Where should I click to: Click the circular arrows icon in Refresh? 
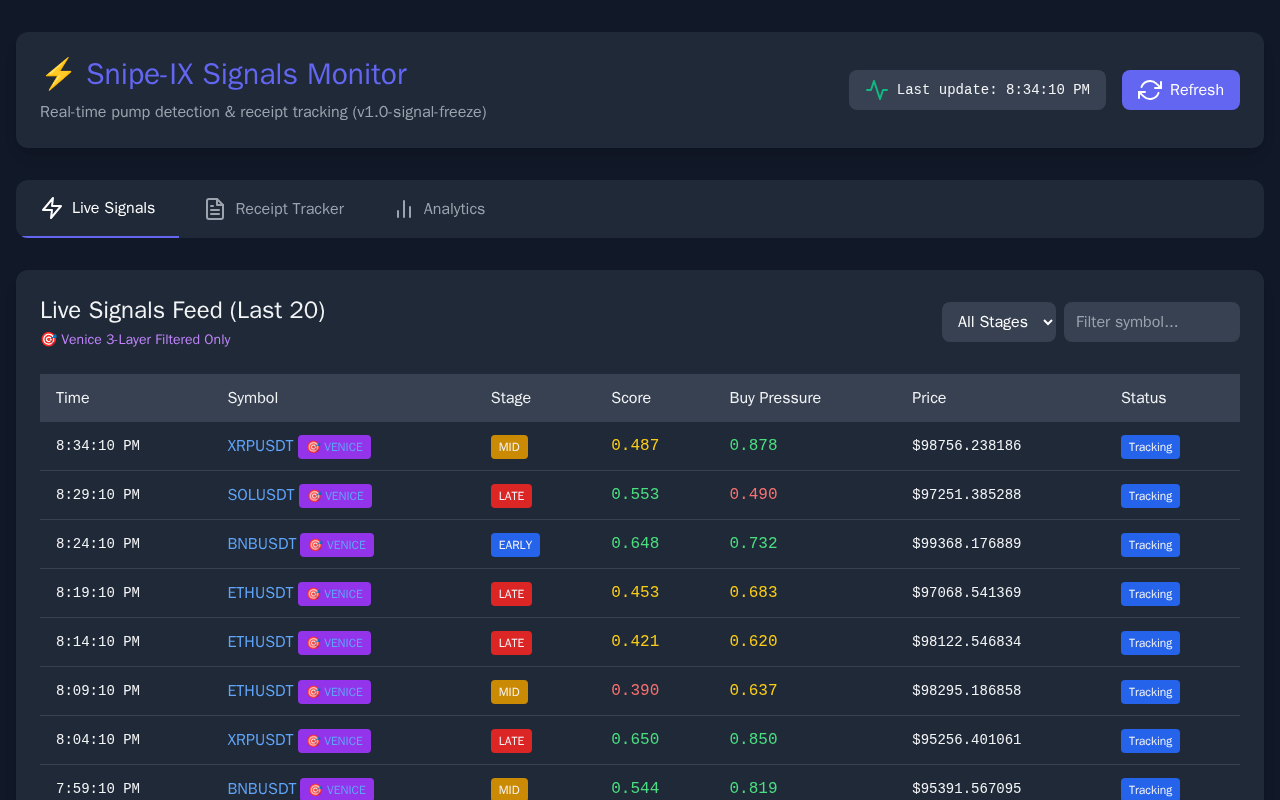click(x=1150, y=90)
